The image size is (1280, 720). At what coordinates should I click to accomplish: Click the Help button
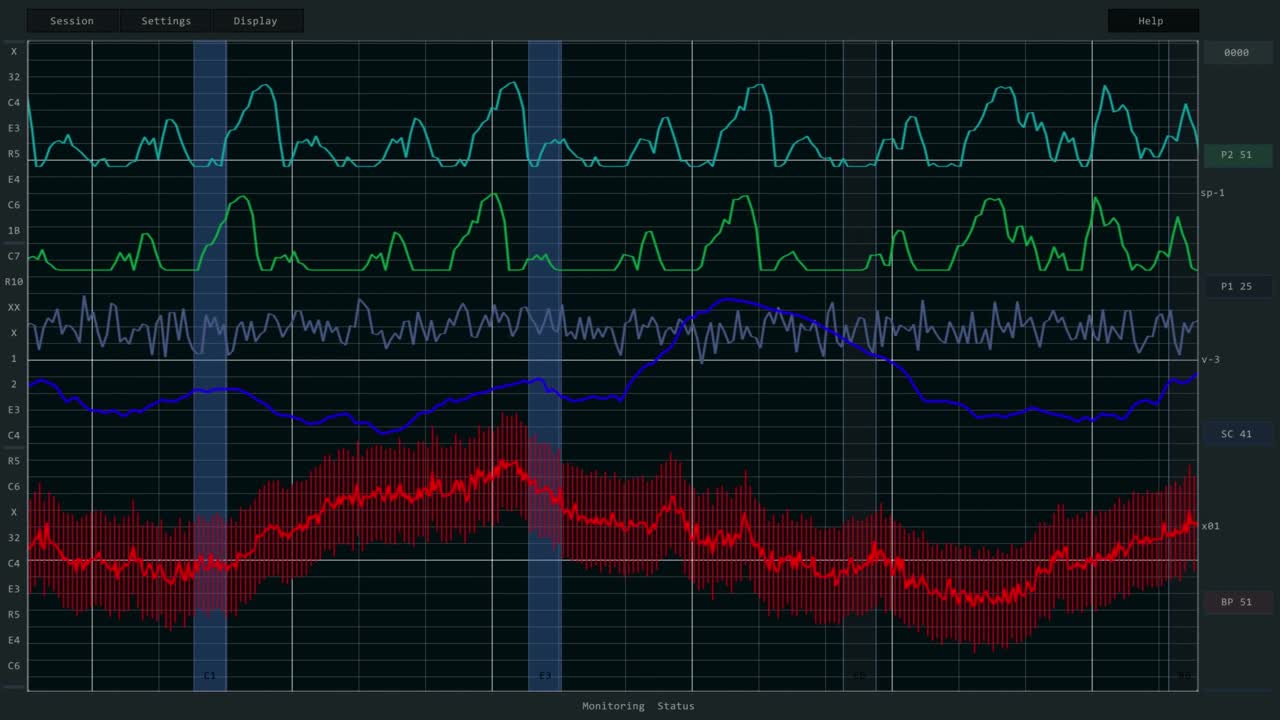pos(1151,21)
